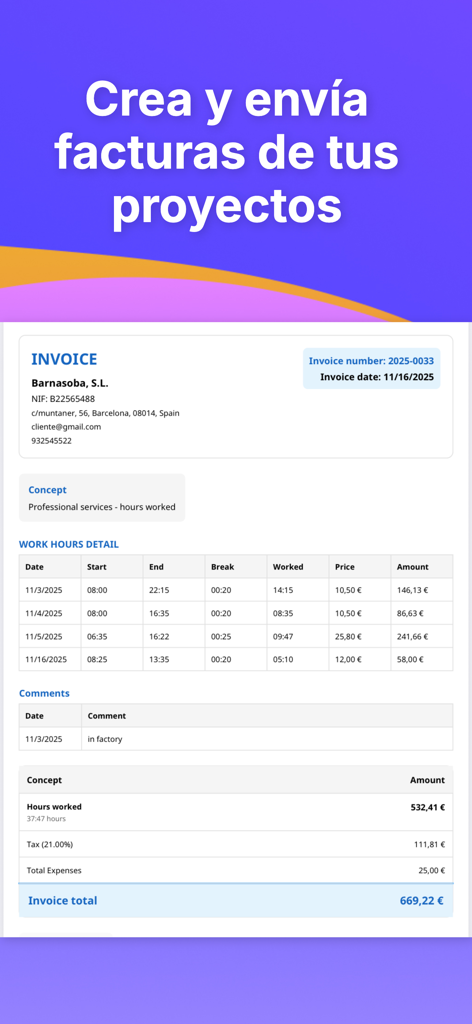Click invoice total 669,22 €
Screen dimensions: 472x1024
(x=422, y=901)
